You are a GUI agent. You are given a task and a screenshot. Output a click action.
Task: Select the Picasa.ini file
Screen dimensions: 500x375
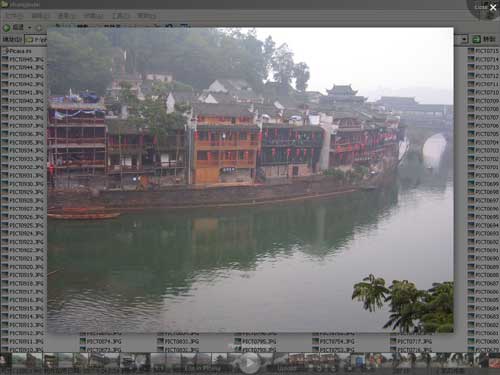pyautogui.click(x=18, y=51)
